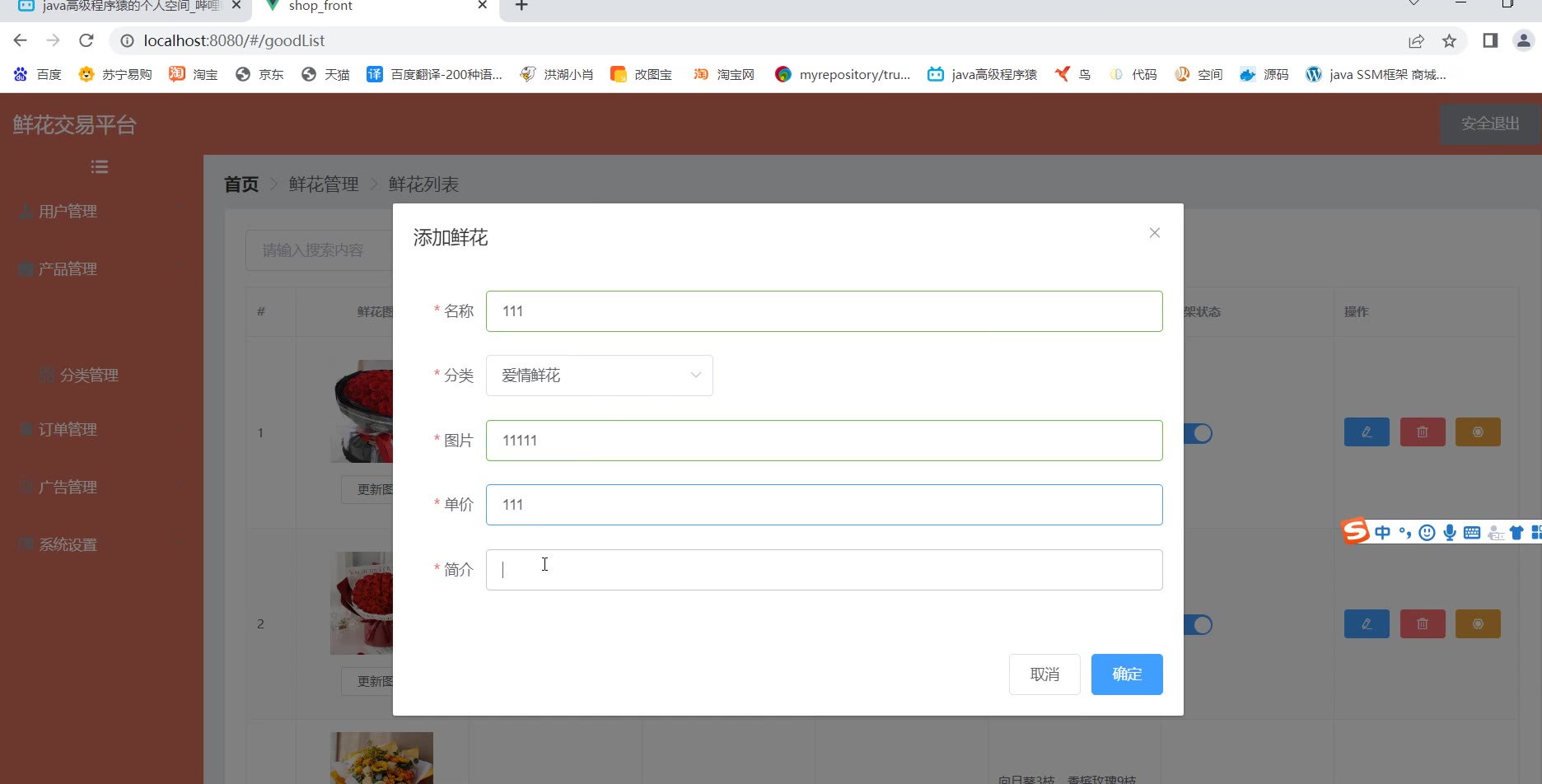The height and width of the screenshot is (784, 1542).
Task: Reload the page
Action: [x=86, y=40]
